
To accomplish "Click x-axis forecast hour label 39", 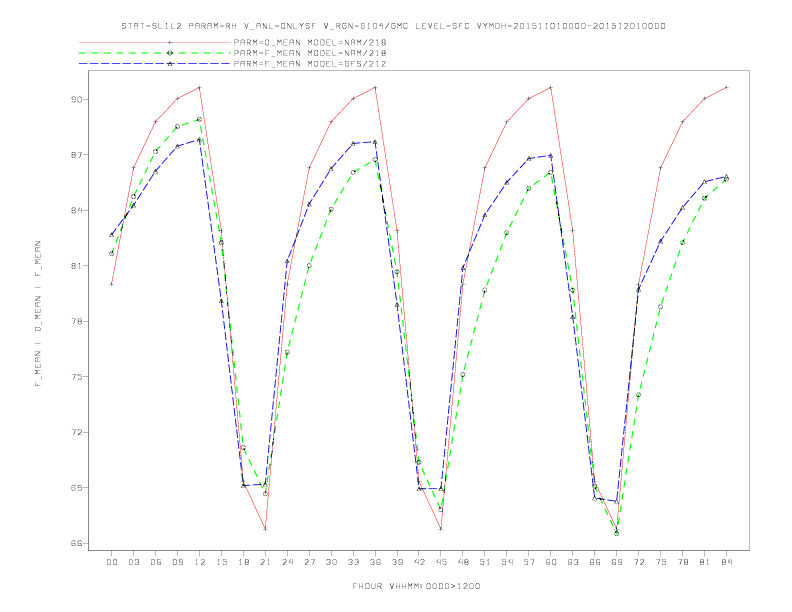I will click(x=398, y=562).
